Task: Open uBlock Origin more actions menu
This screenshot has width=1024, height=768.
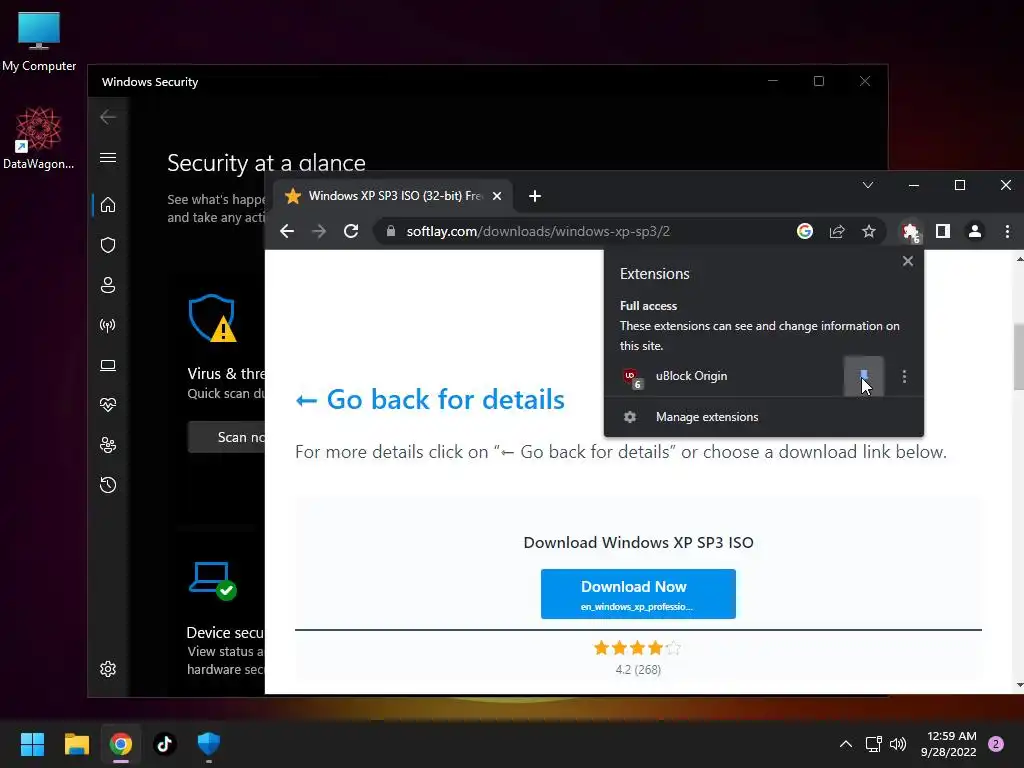Action: click(x=904, y=376)
